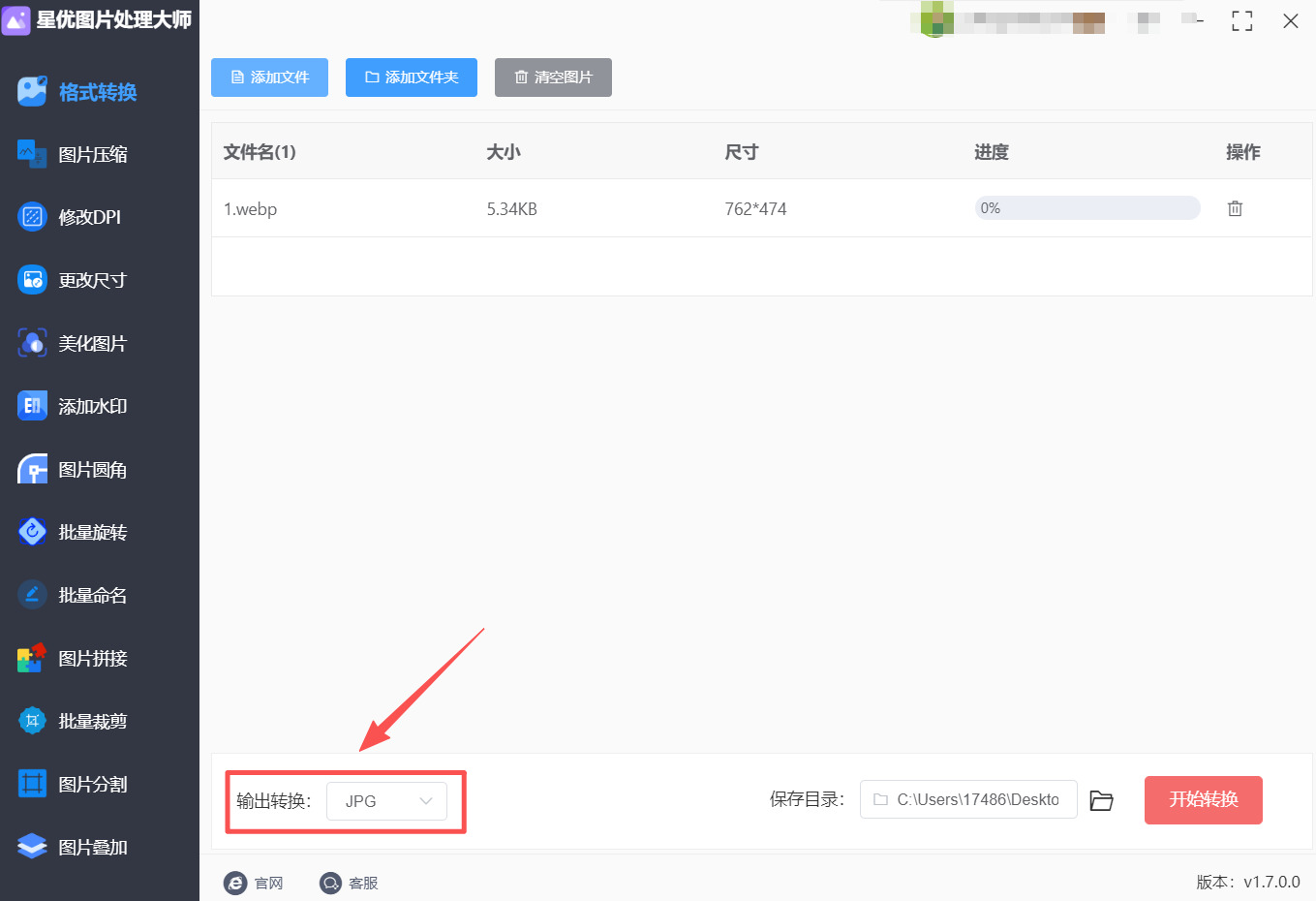Click the 保存目录 path input field
Image resolution: width=1316 pixels, height=901 pixels.
point(968,799)
